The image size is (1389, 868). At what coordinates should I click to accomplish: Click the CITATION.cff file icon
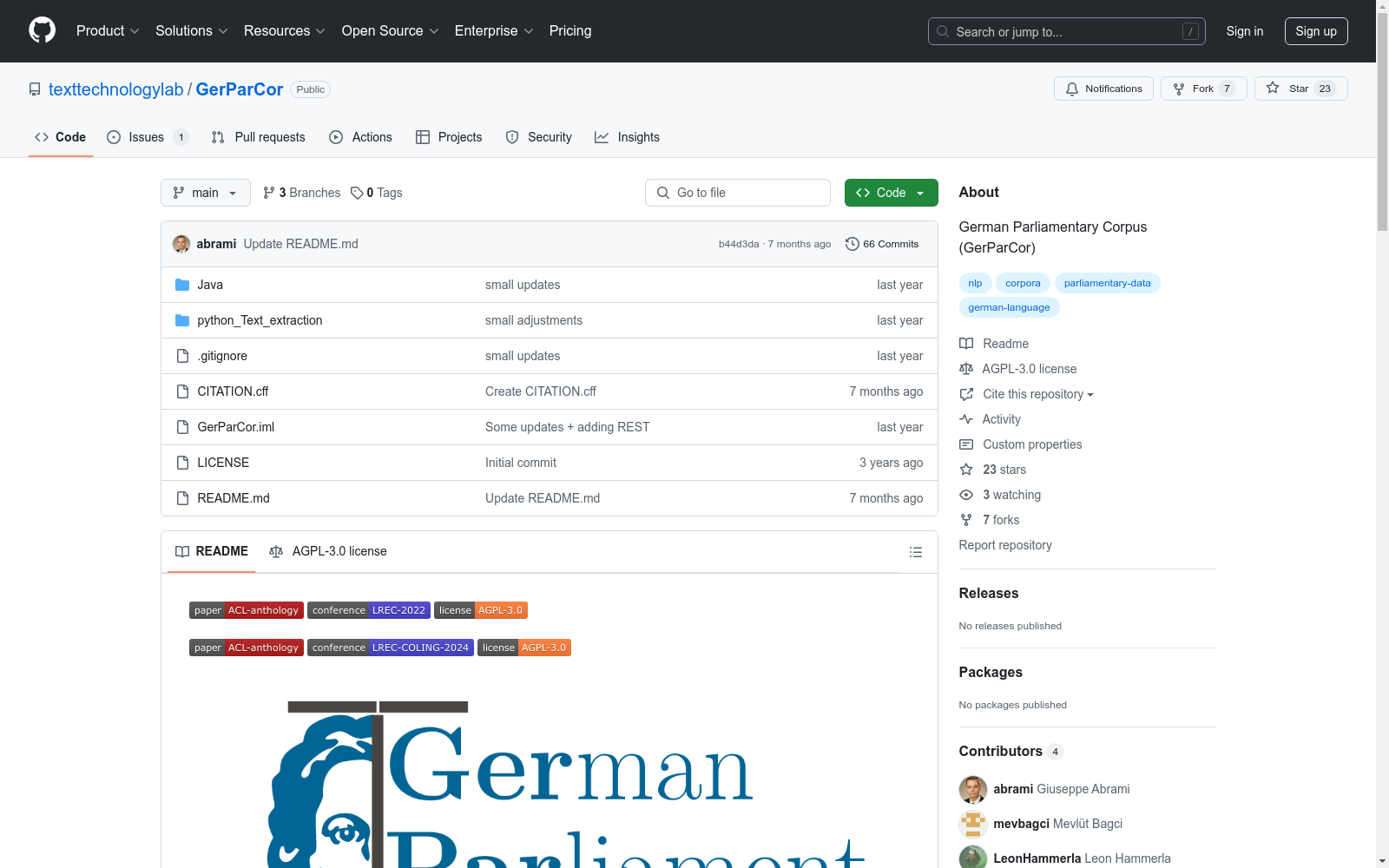[x=182, y=391]
